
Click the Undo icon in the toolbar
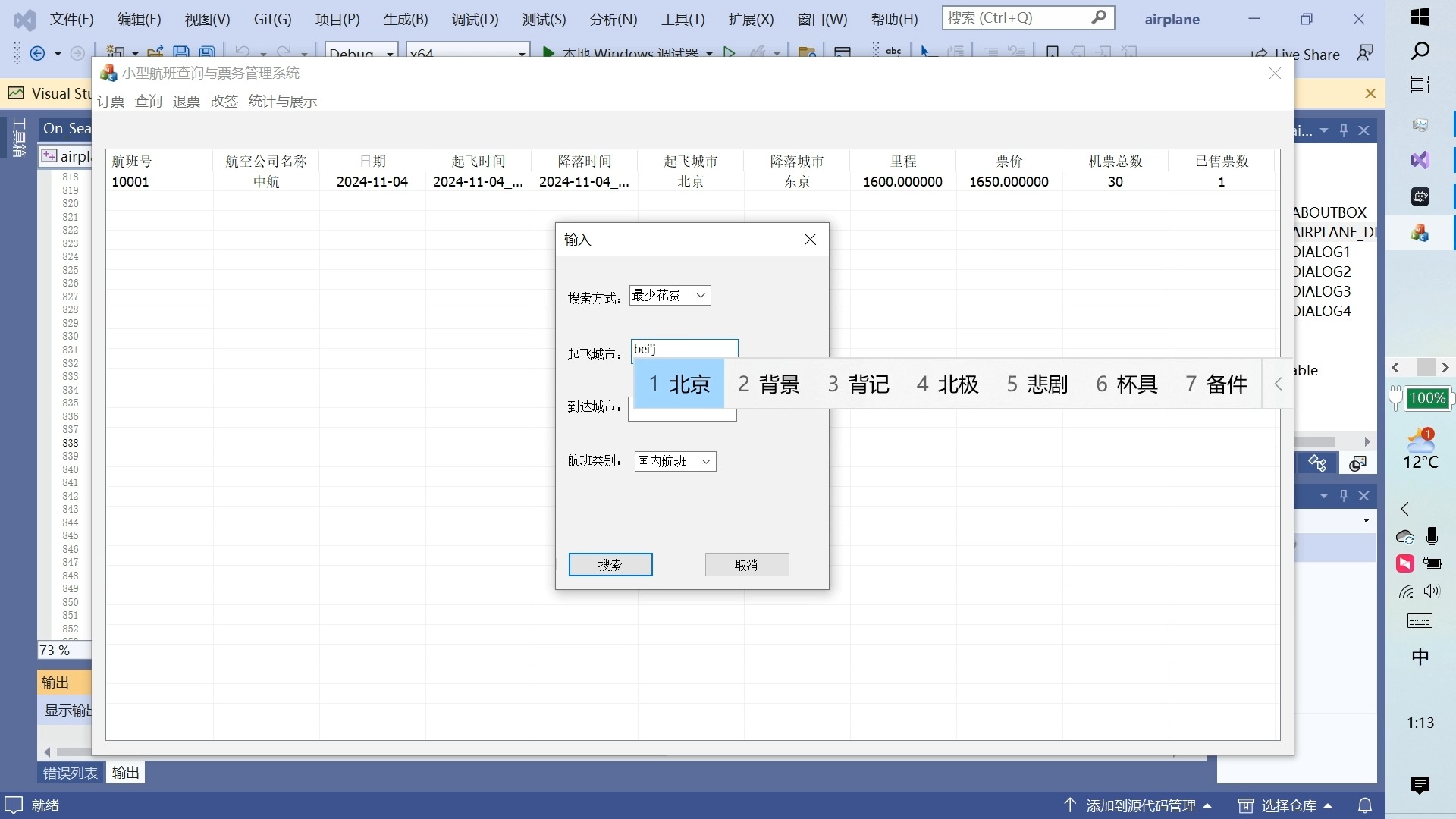coord(241,50)
